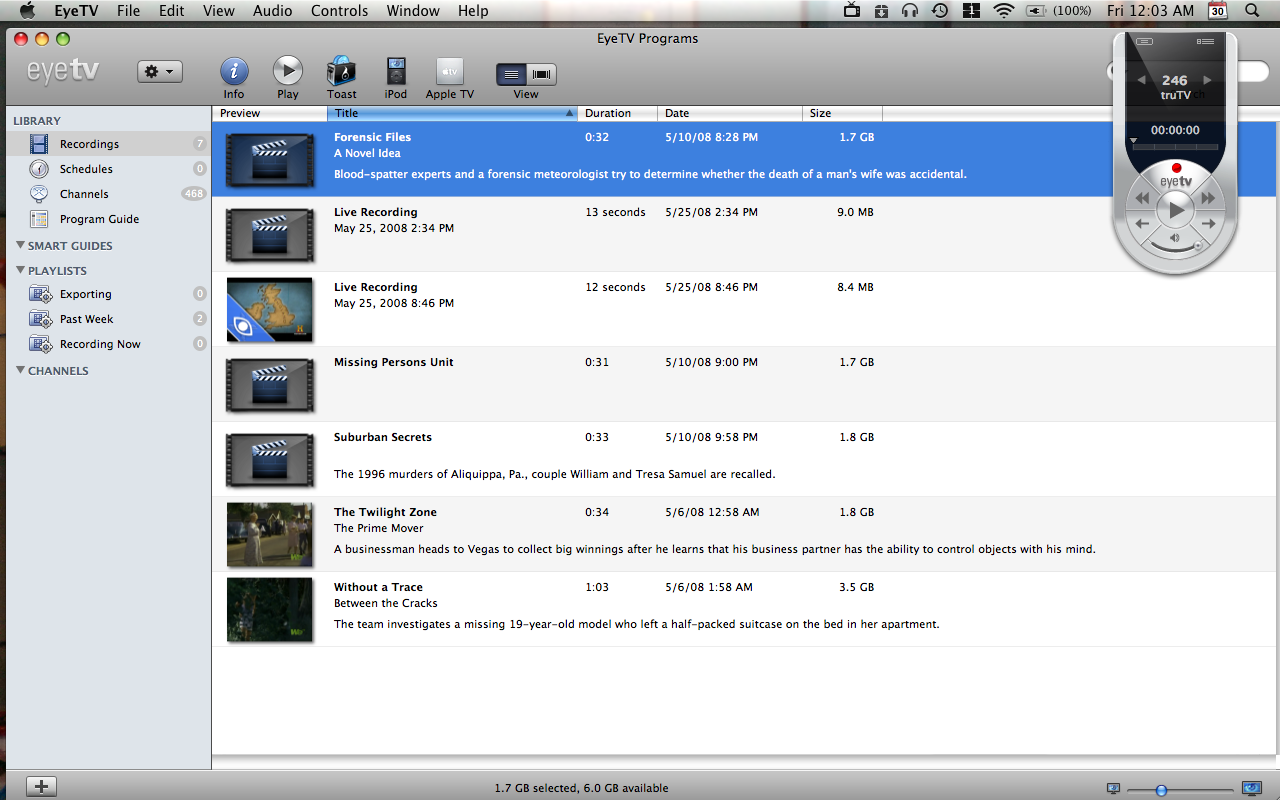Viewport: 1280px width, 800px height.
Task: Go to the previous channel on the remote
Action: point(1142,80)
